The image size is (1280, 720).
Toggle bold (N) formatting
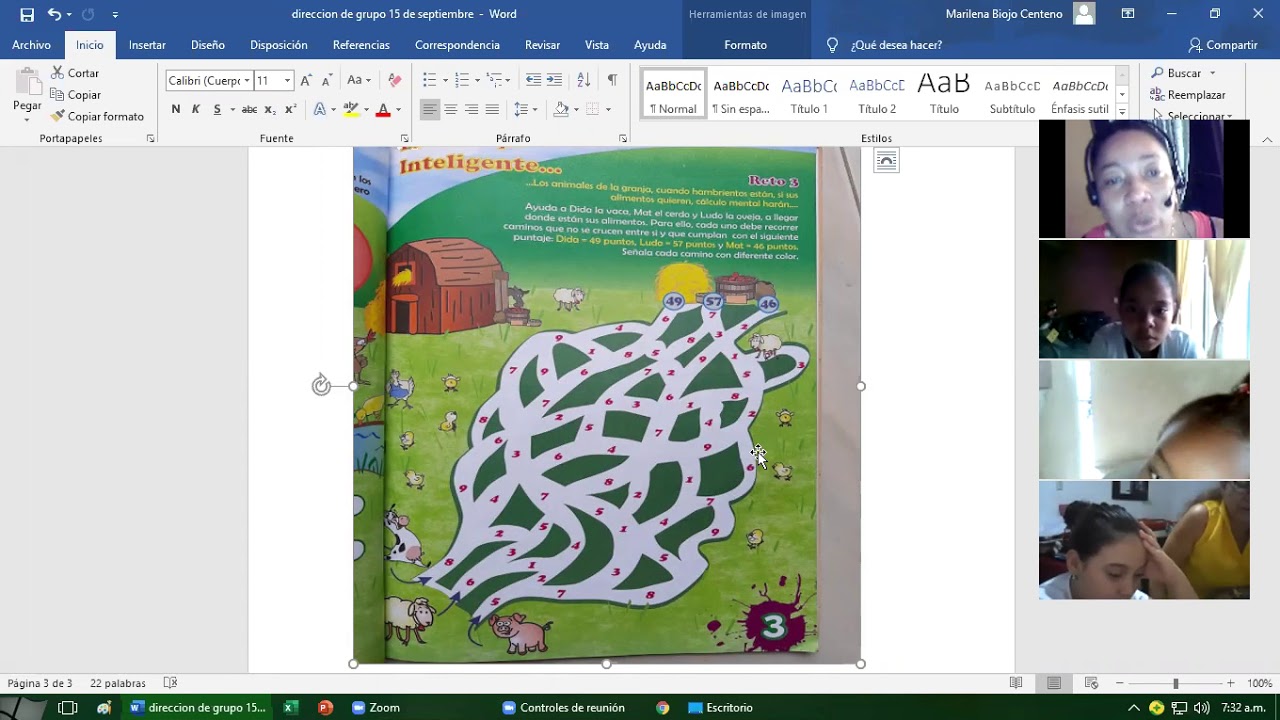coord(176,109)
